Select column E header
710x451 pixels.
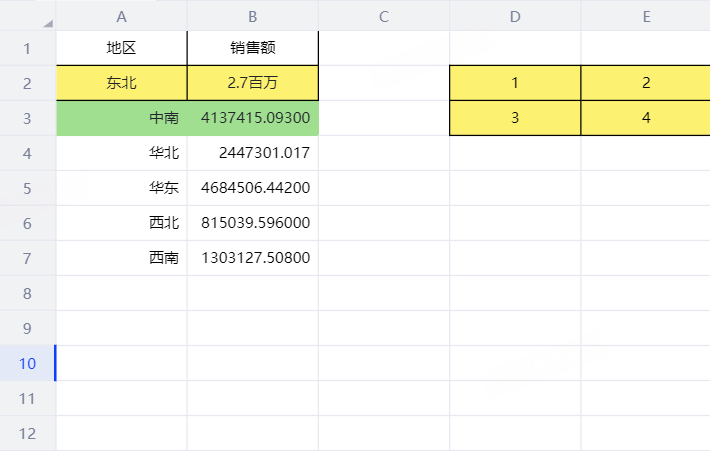pyautogui.click(x=646, y=16)
